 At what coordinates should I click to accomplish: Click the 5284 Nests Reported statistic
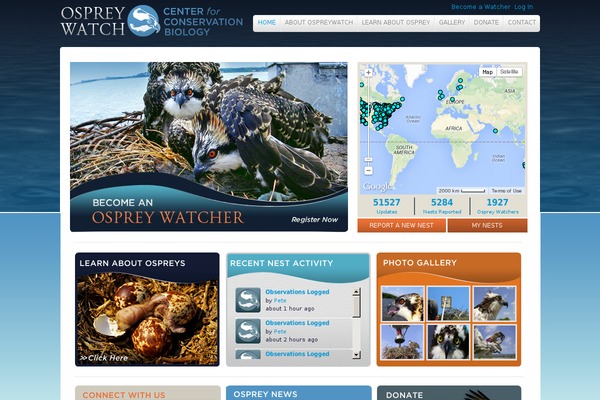(x=442, y=206)
